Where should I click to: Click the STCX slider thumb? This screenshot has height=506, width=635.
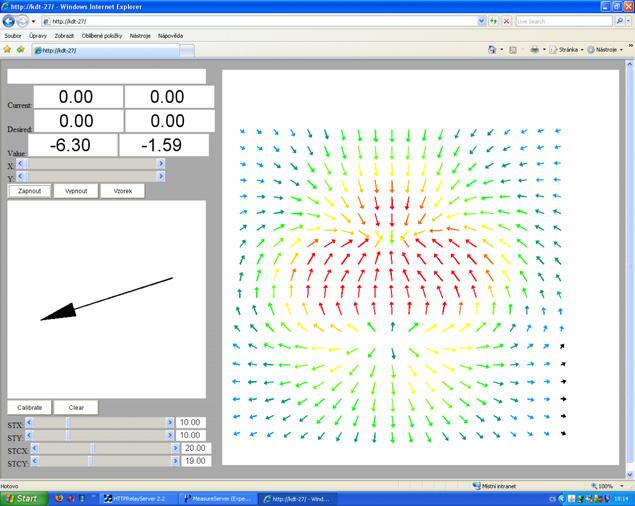click(x=93, y=448)
